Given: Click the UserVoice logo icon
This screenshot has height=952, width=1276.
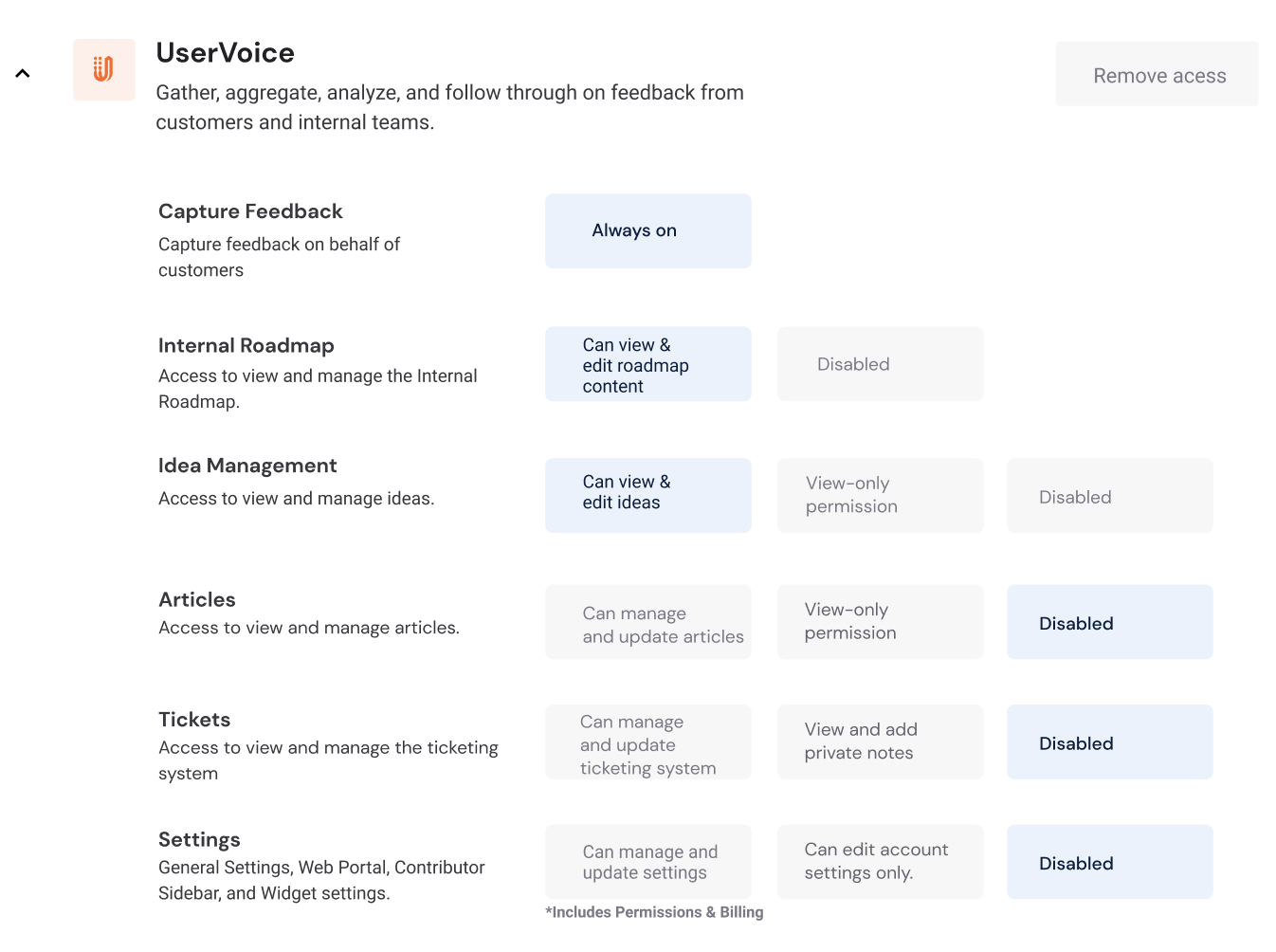Looking at the screenshot, I should 104,69.
